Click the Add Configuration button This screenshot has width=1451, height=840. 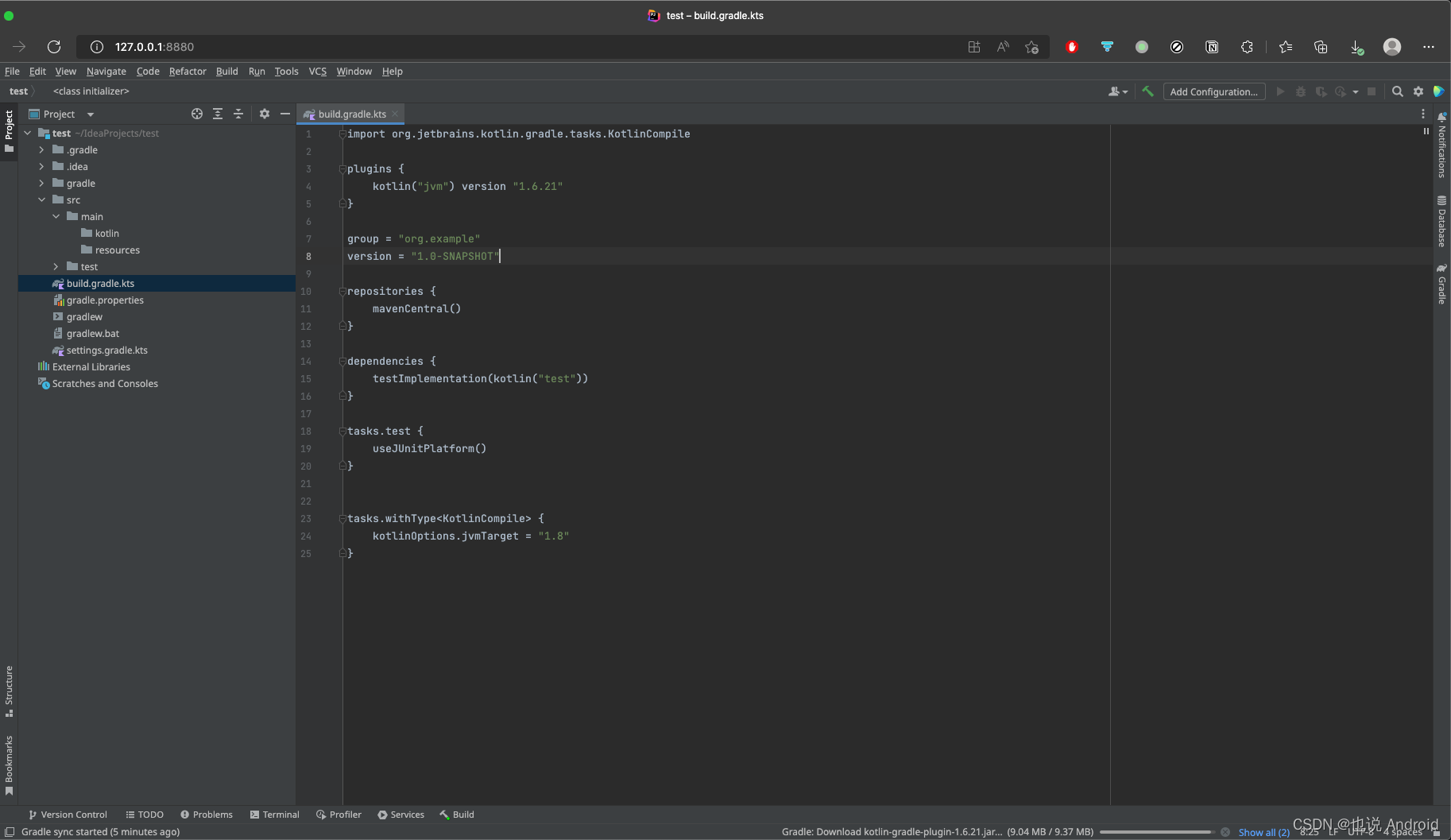(1213, 91)
